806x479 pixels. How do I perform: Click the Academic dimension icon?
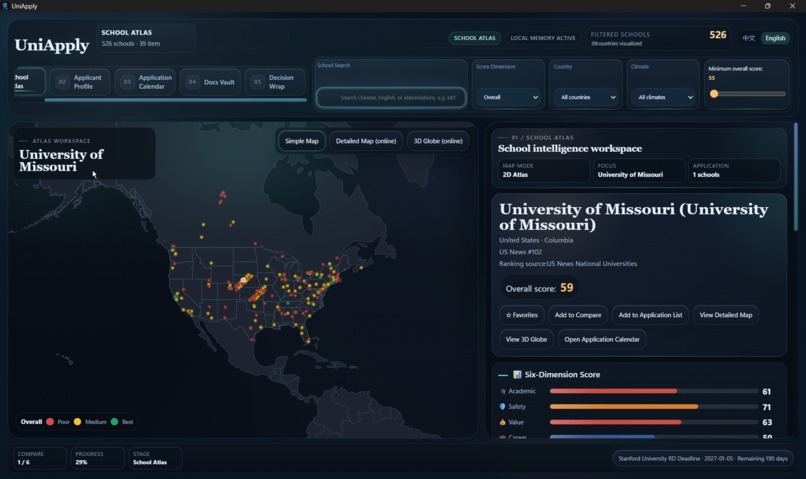503,391
